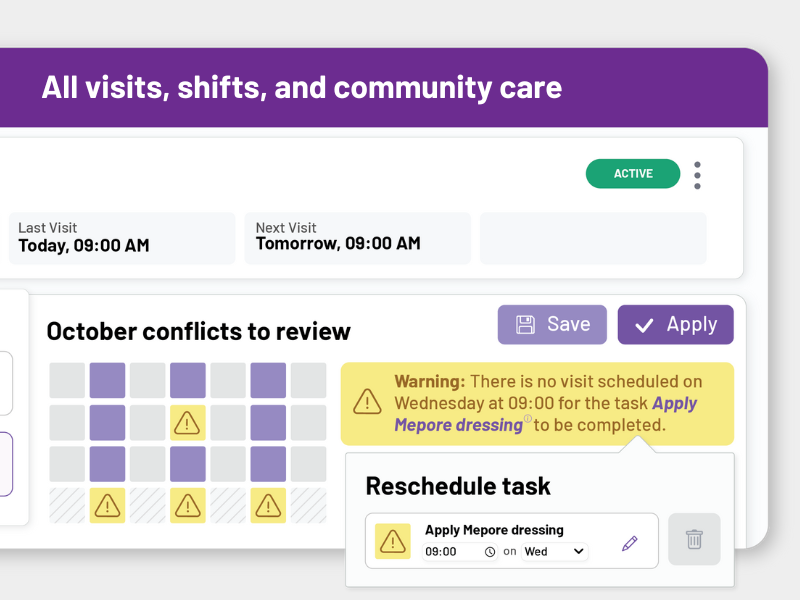The height and width of the screenshot is (600, 800).
Task: Click the ACTIVE status badge
Action: point(633,174)
